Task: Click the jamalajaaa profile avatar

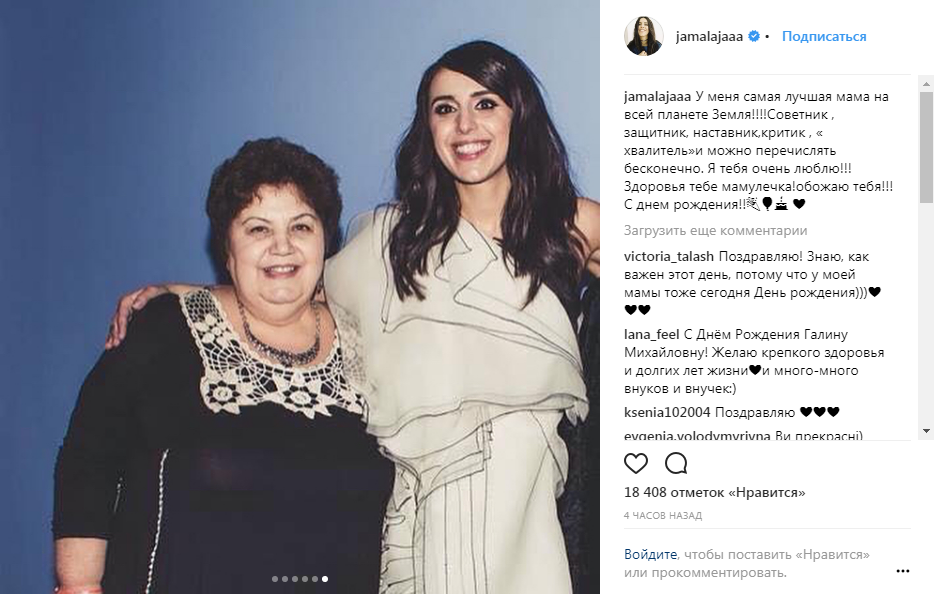Action: [x=643, y=36]
